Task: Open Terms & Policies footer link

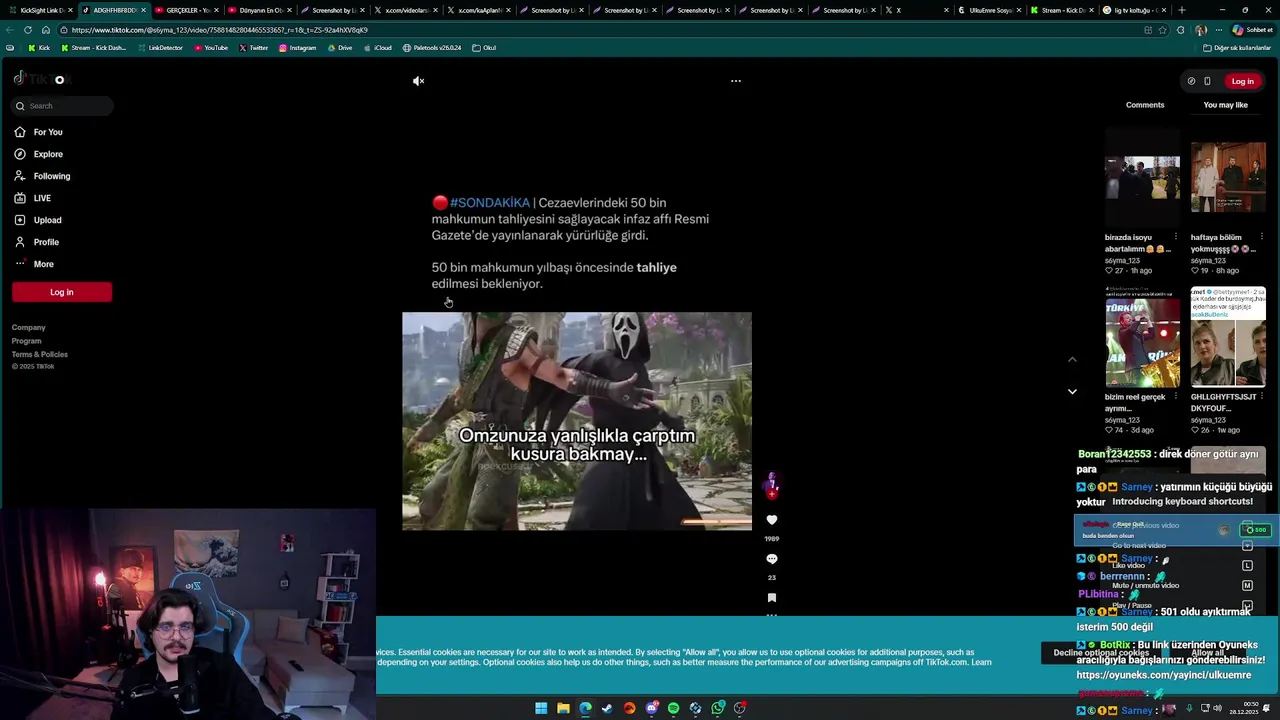Action: (40, 354)
